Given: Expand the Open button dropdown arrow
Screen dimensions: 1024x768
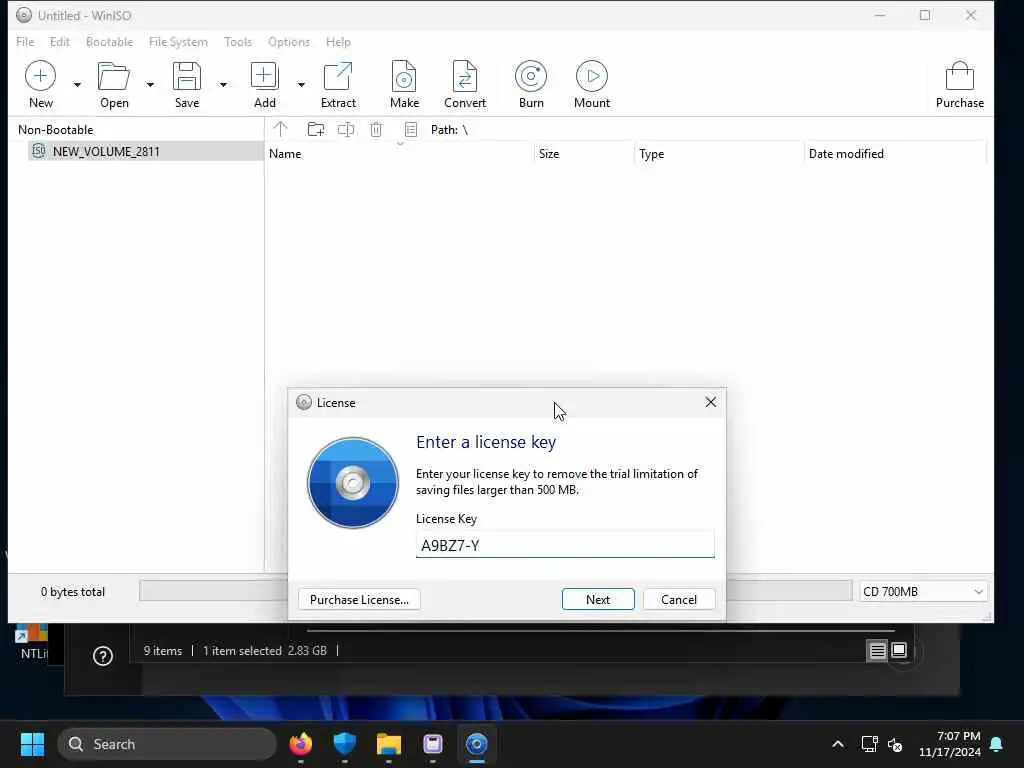Looking at the screenshot, I should tap(150, 84).
